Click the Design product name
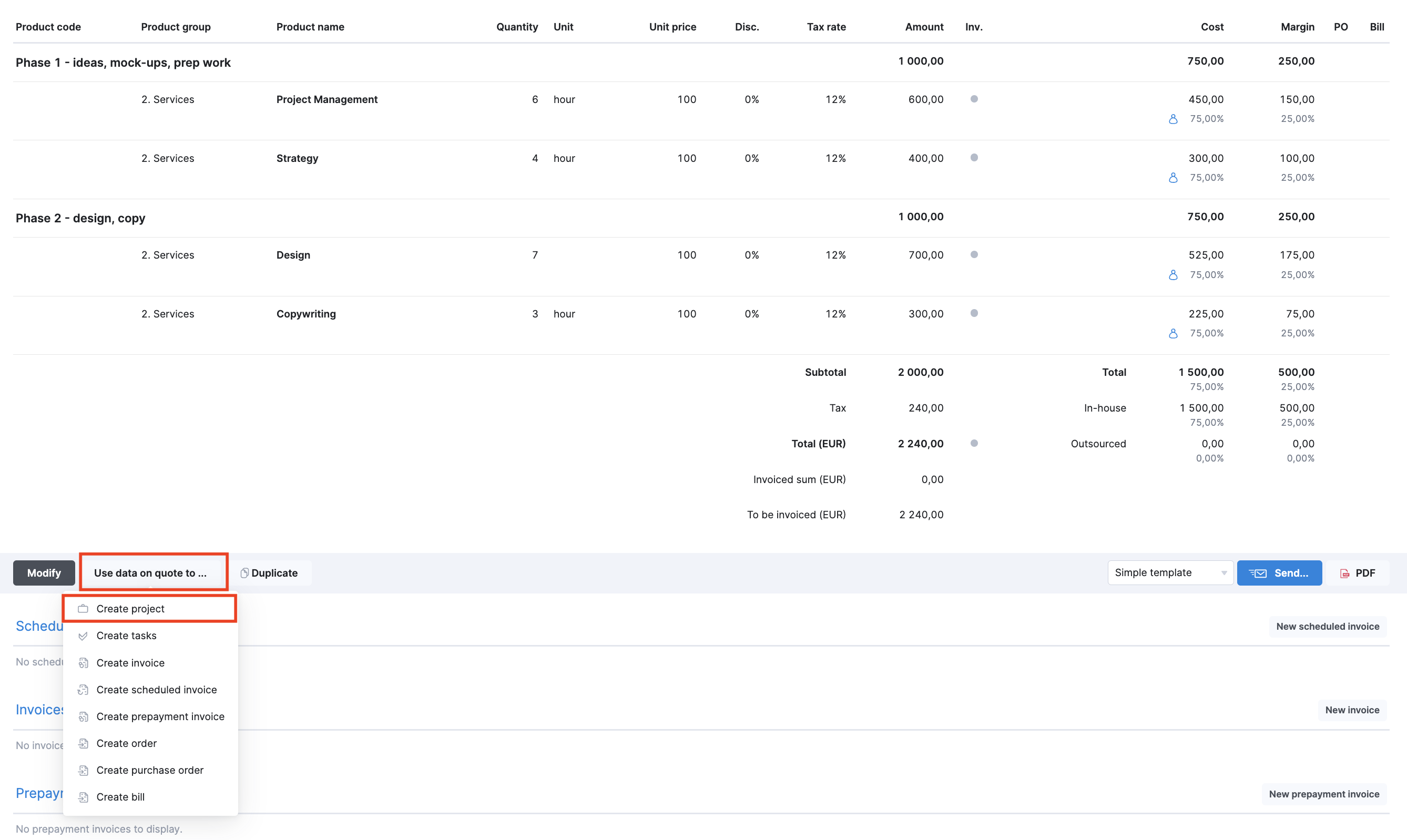The image size is (1407, 840). click(293, 255)
